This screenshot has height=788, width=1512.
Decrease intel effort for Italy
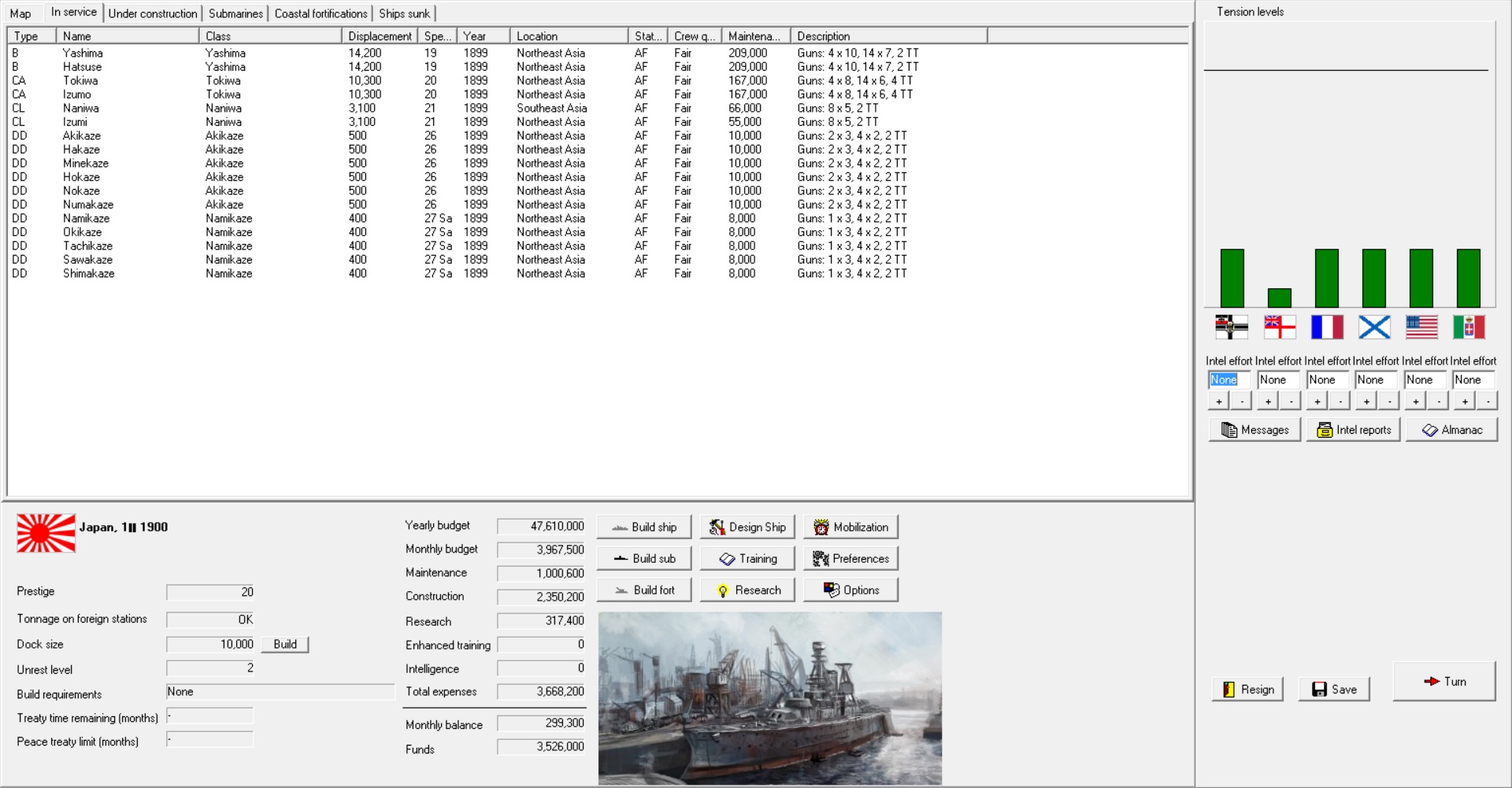[1488, 401]
